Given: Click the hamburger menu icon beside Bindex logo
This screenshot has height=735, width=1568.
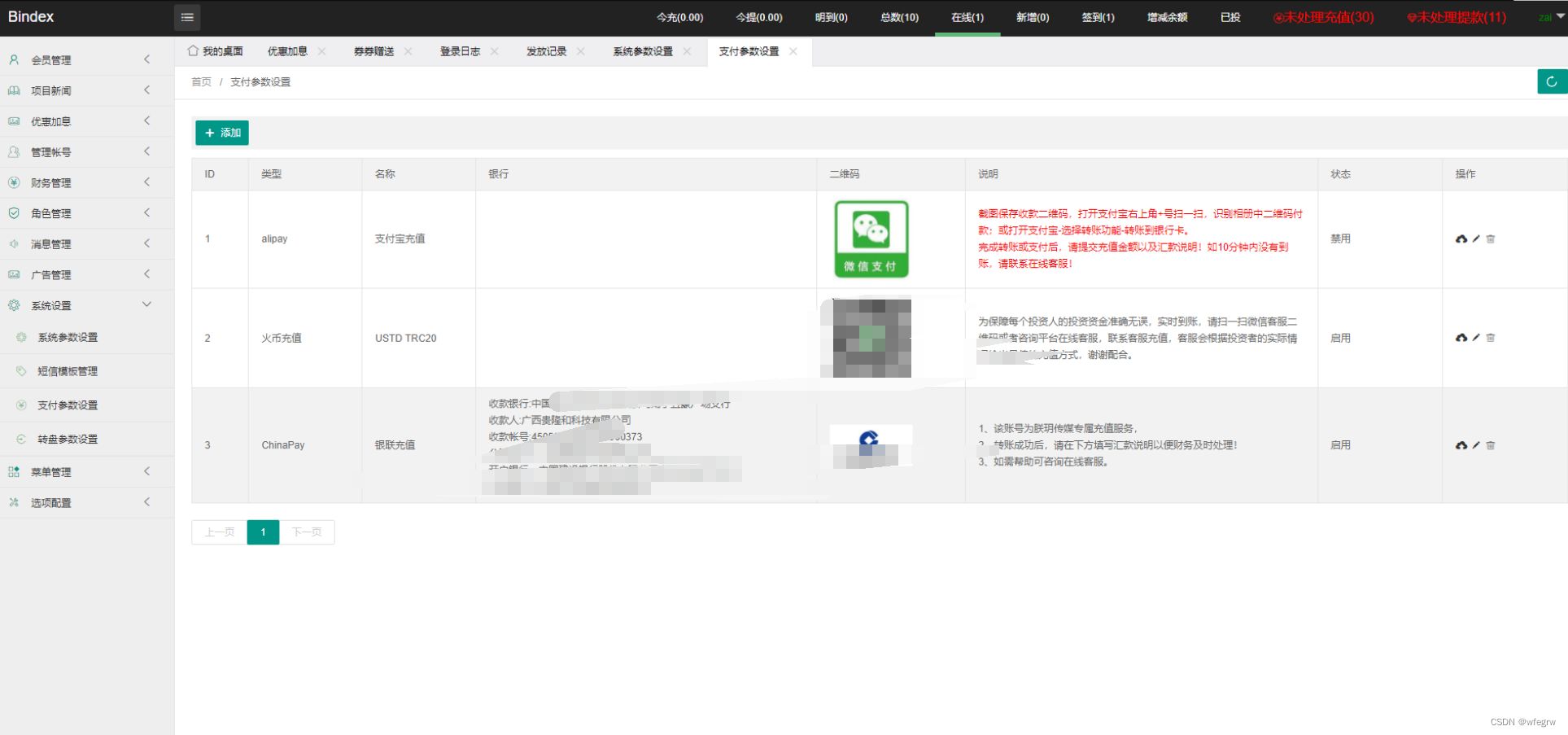Looking at the screenshot, I should click(186, 17).
